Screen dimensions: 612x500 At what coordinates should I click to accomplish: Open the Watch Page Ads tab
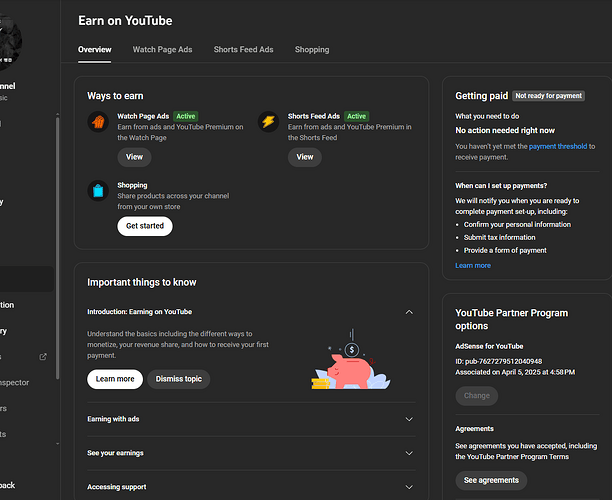click(162, 50)
